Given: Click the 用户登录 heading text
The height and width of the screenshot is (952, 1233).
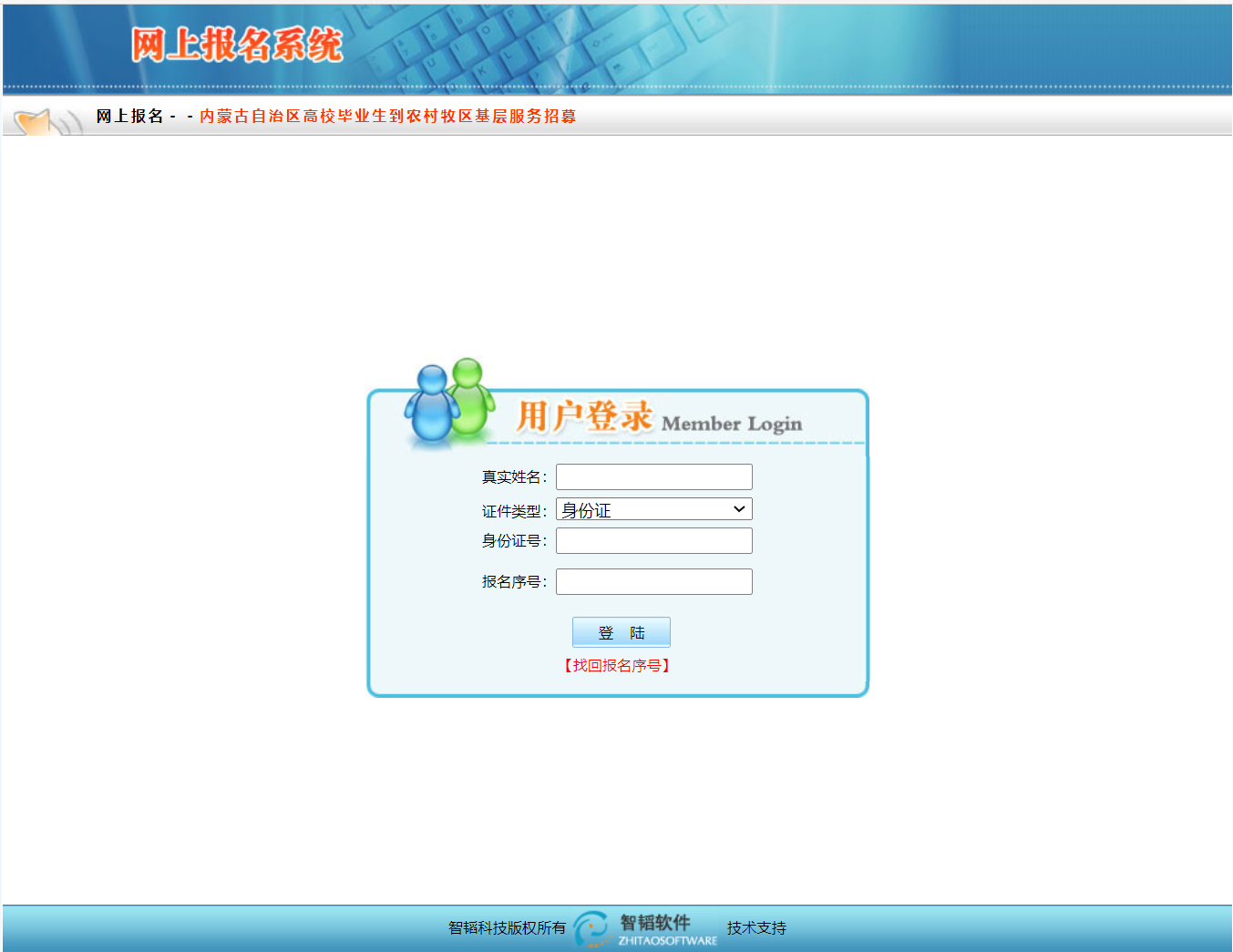Looking at the screenshot, I should pos(584,417).
